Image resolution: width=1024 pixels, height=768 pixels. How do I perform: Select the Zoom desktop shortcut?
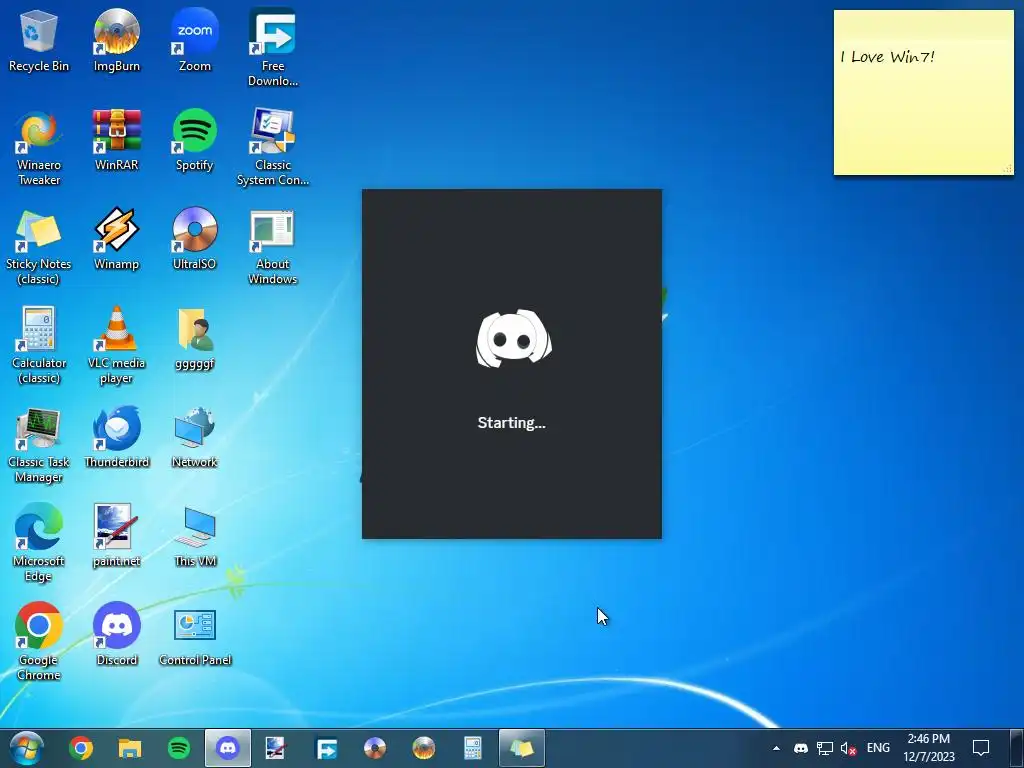pyautogui.click(x=195, y=40)
